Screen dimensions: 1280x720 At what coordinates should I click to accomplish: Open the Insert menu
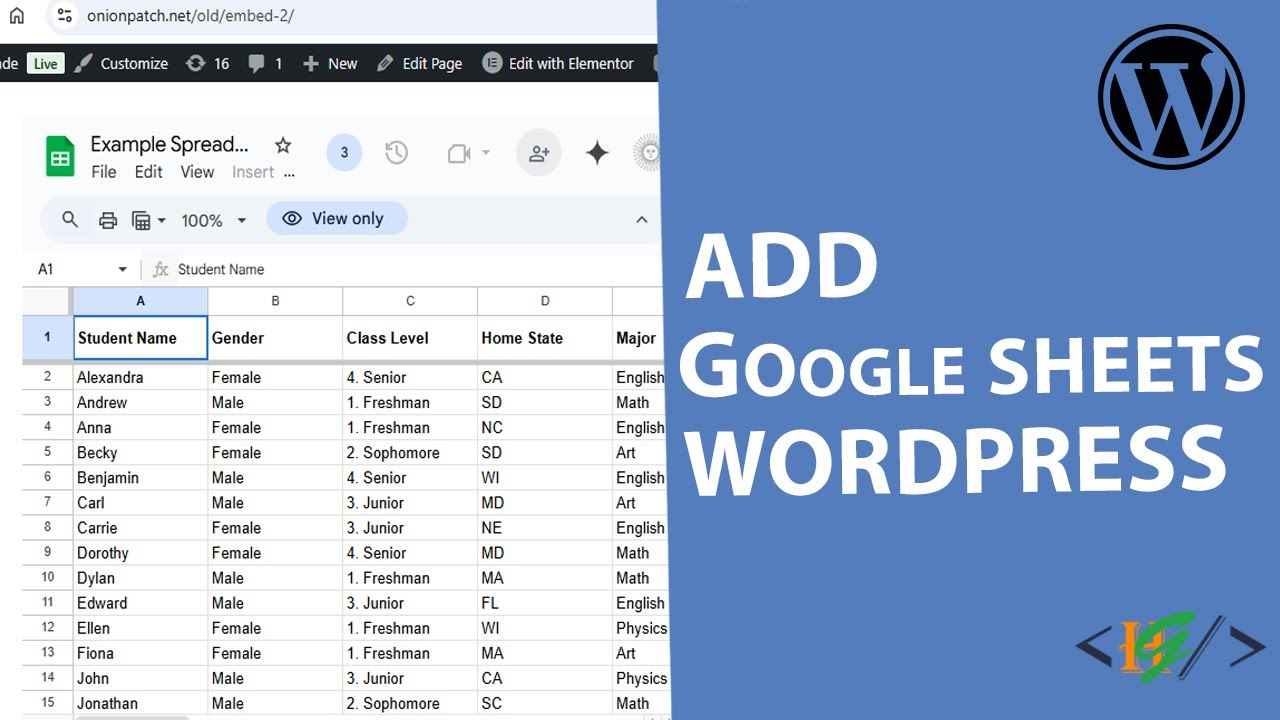pos(253,172)
